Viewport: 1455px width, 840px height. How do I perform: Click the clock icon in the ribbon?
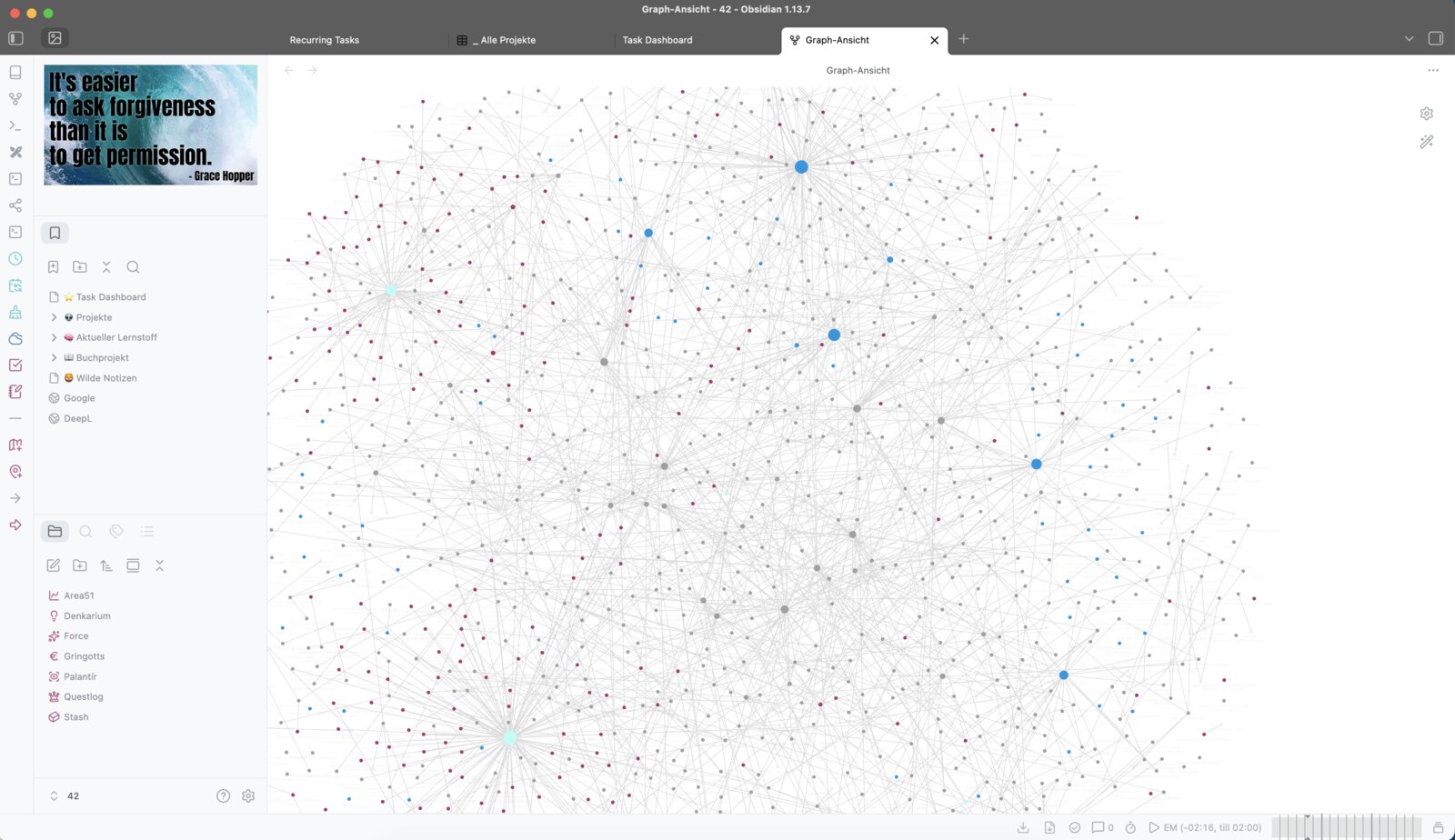point(15,258)
